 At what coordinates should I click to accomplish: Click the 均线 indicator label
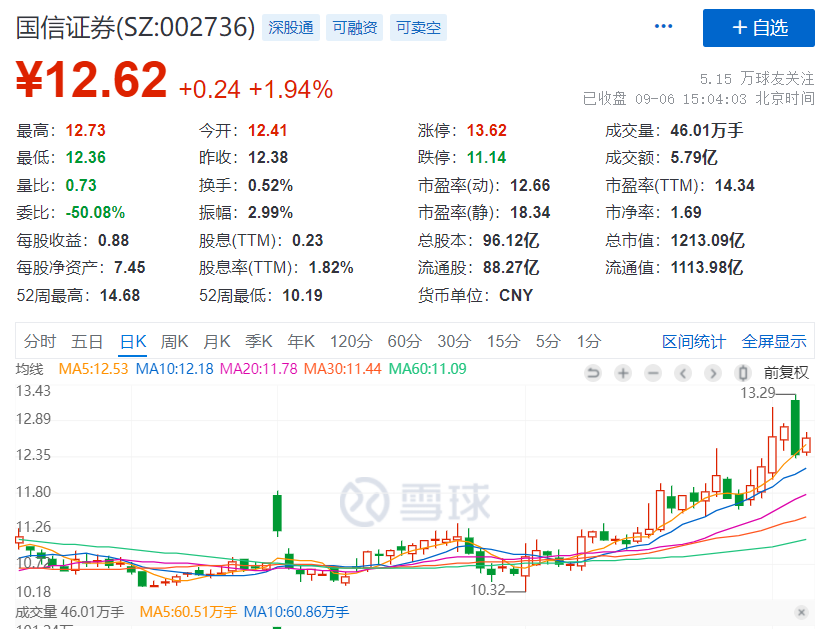[30, 368]
